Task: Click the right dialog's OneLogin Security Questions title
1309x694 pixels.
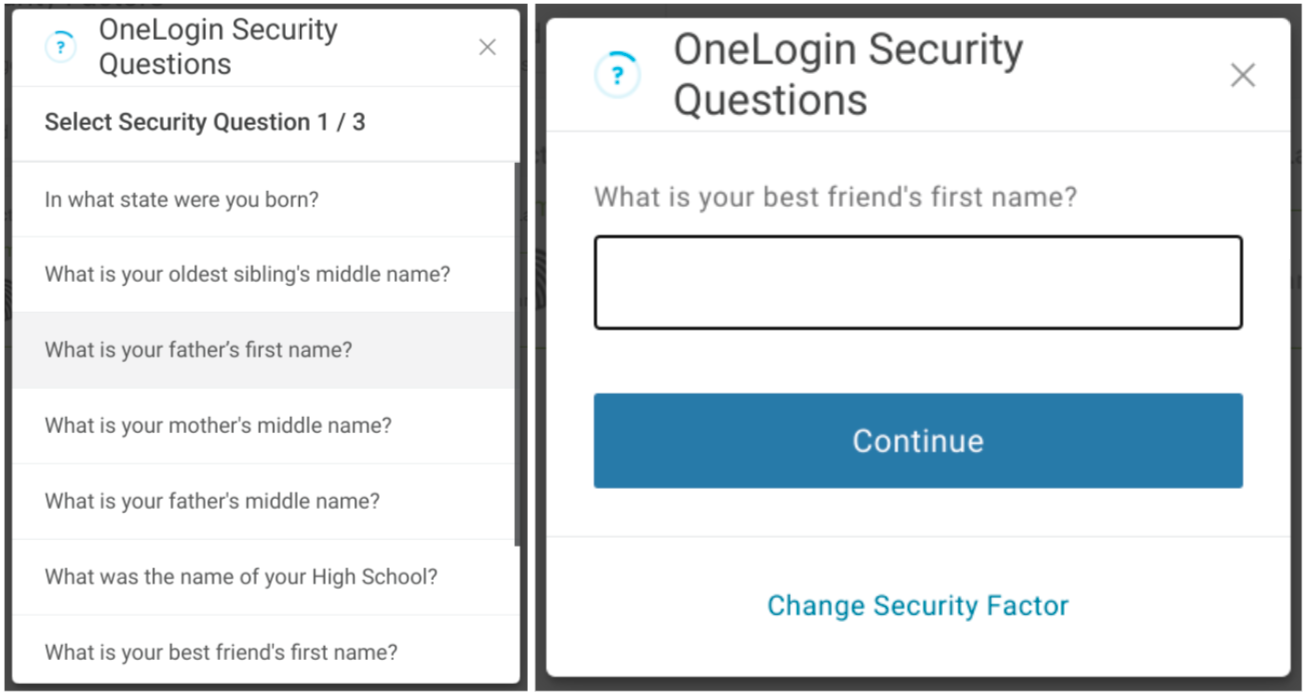Action: [x=849, y=74]
